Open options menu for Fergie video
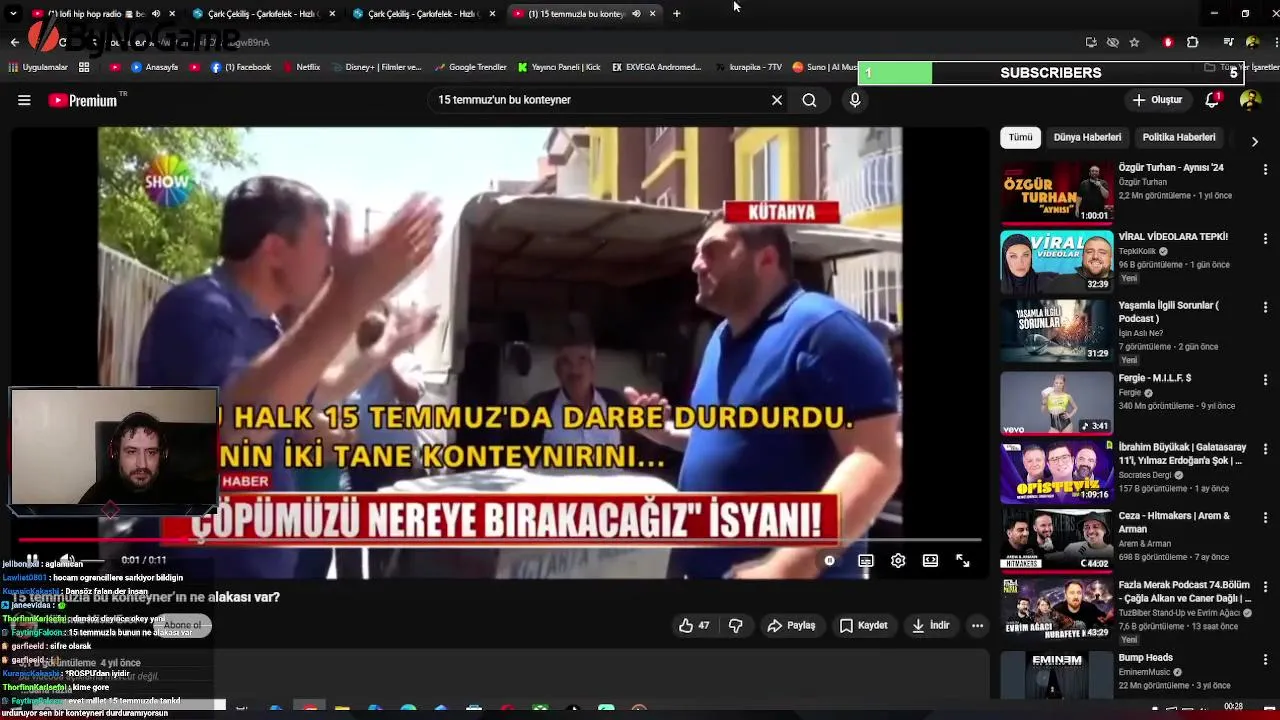The image size is (1280, 720). 1265,380
